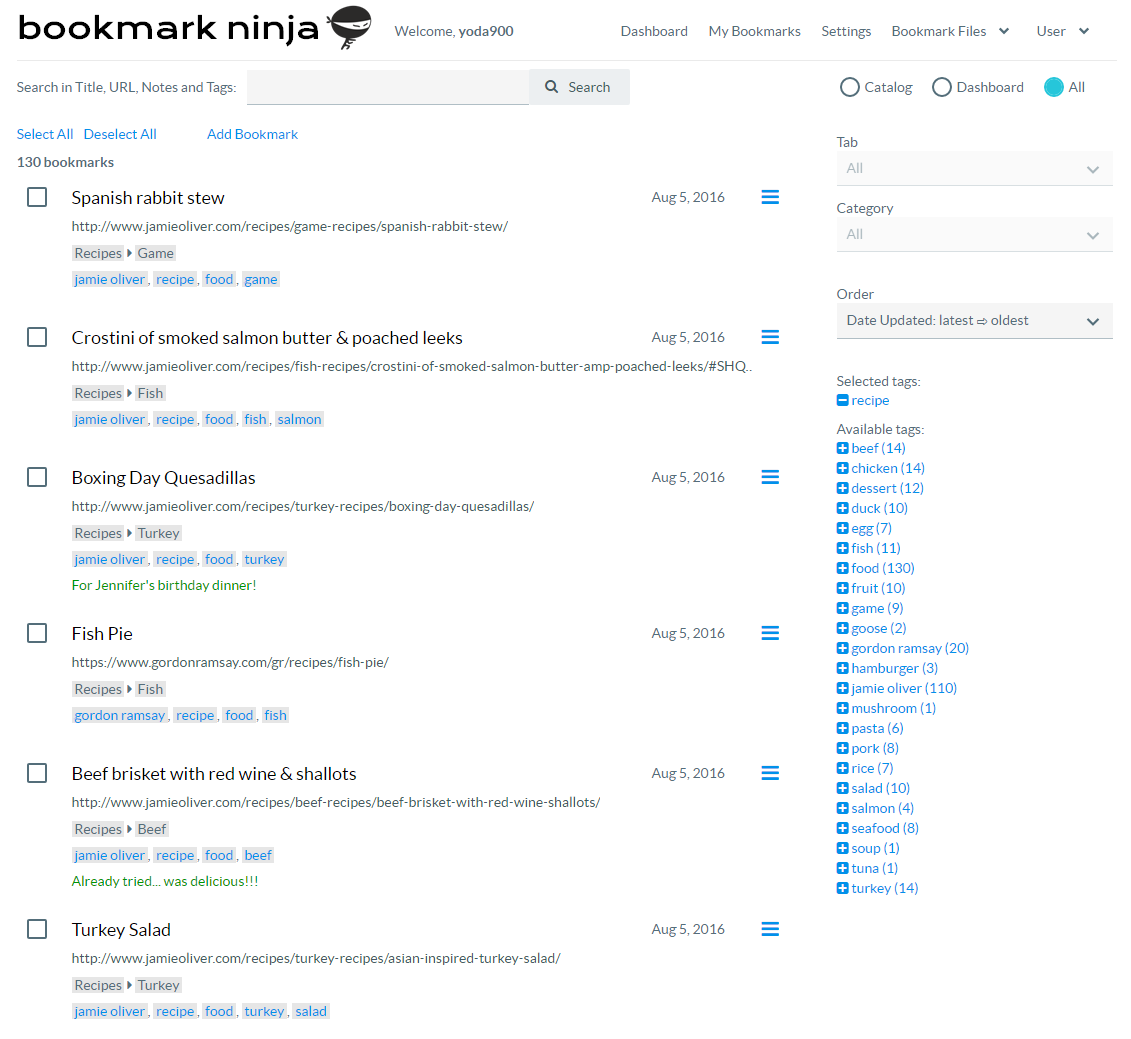Open the Settings menu item

pyautogui.click(x=846, y=31)
